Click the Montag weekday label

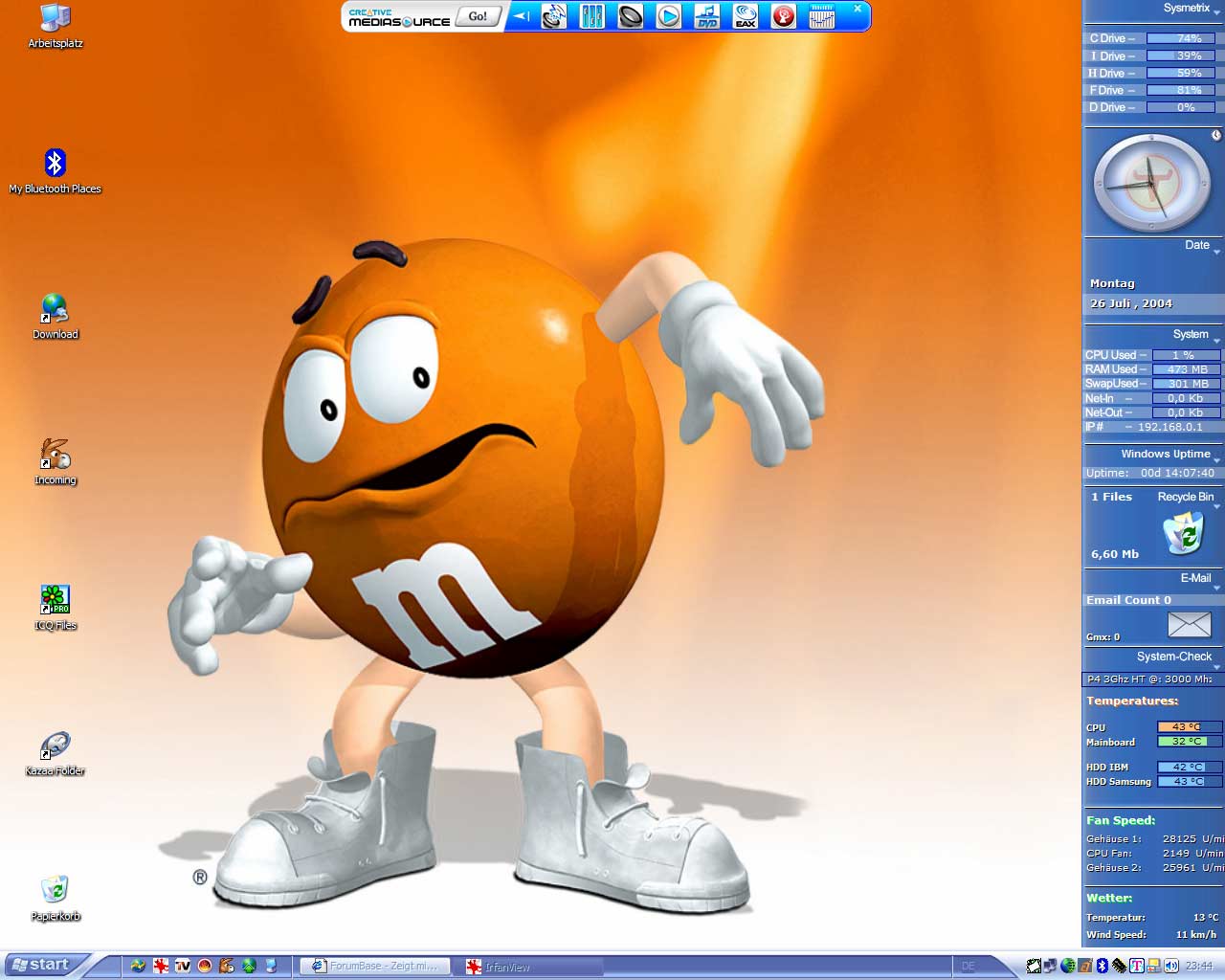tap(1112, 283)
